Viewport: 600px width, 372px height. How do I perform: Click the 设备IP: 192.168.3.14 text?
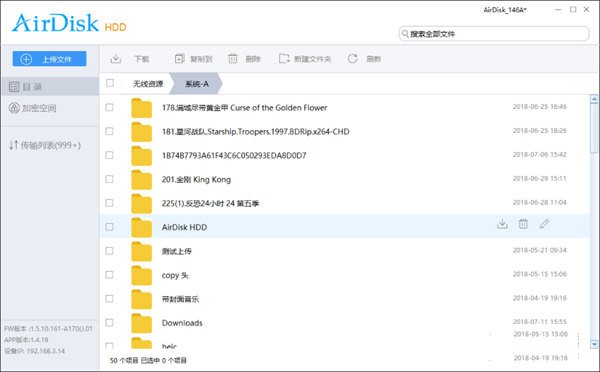34,351
